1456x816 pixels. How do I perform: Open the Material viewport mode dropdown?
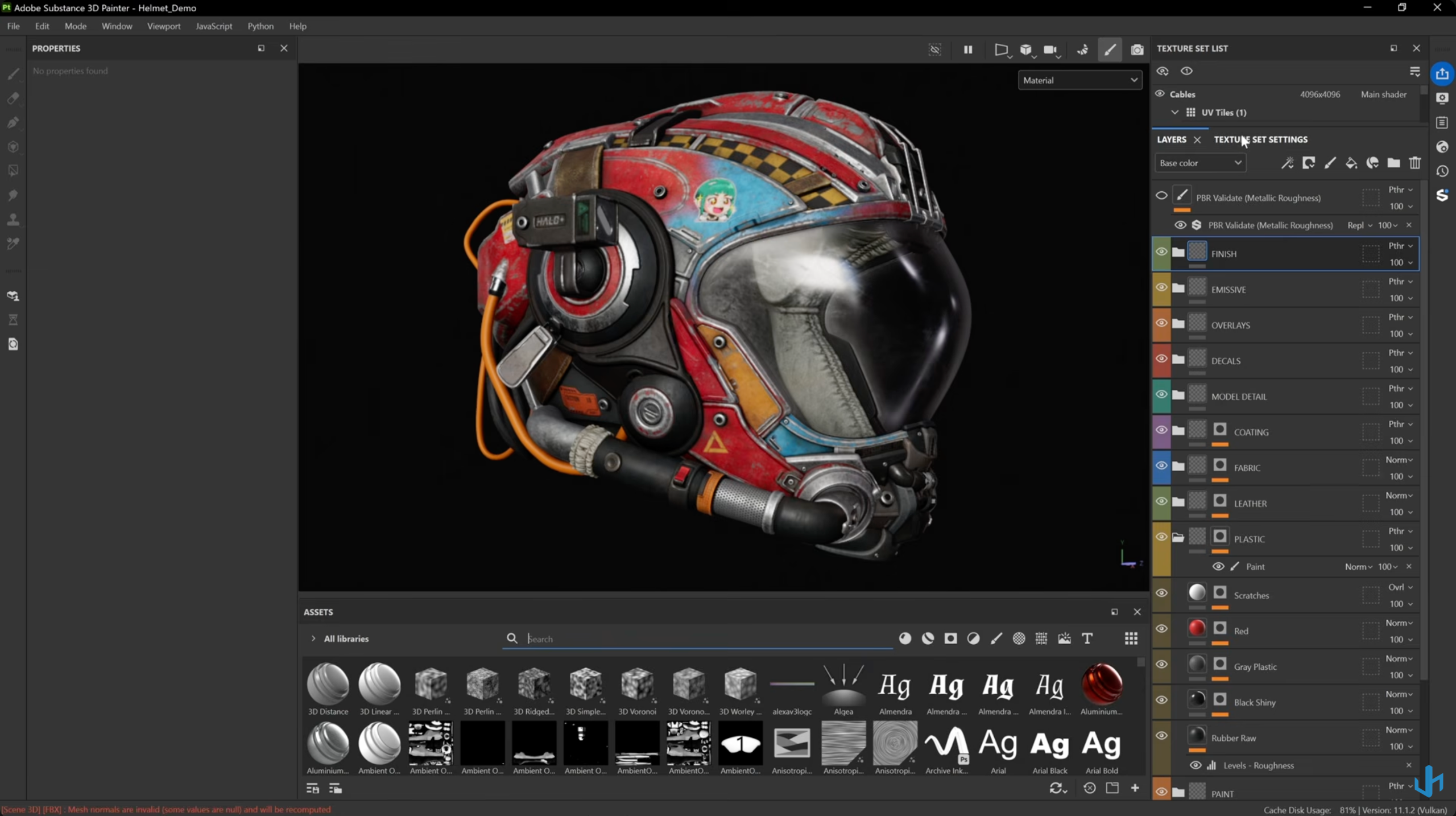(1079, 80)
